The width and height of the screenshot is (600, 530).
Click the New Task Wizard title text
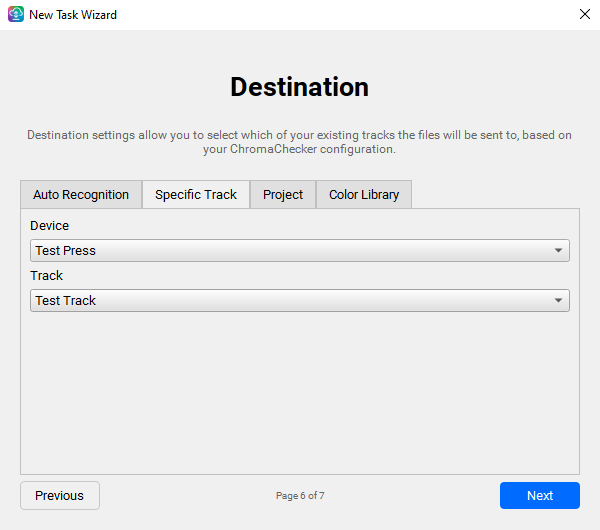point(73,15)
